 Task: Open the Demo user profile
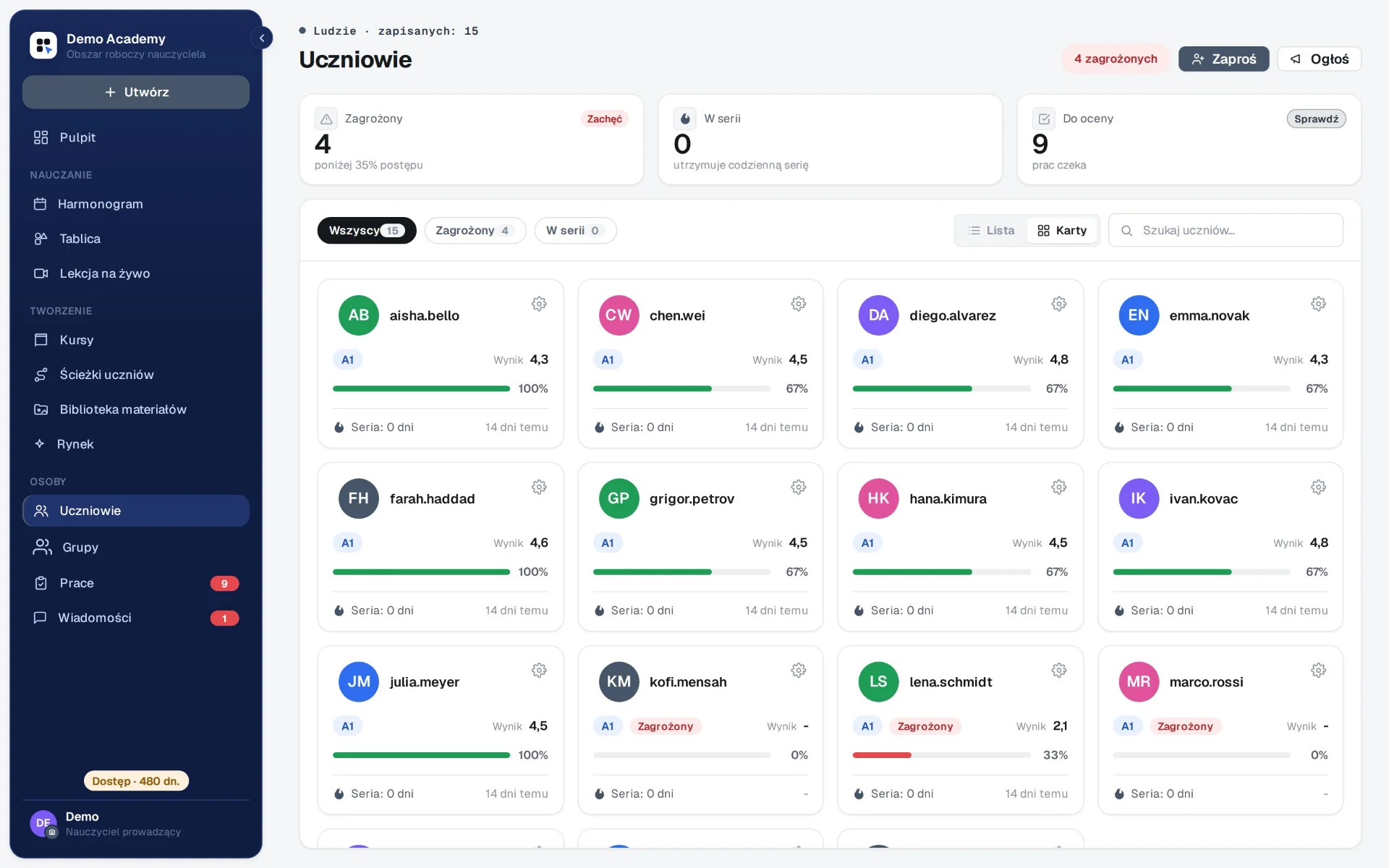(136, 824)
